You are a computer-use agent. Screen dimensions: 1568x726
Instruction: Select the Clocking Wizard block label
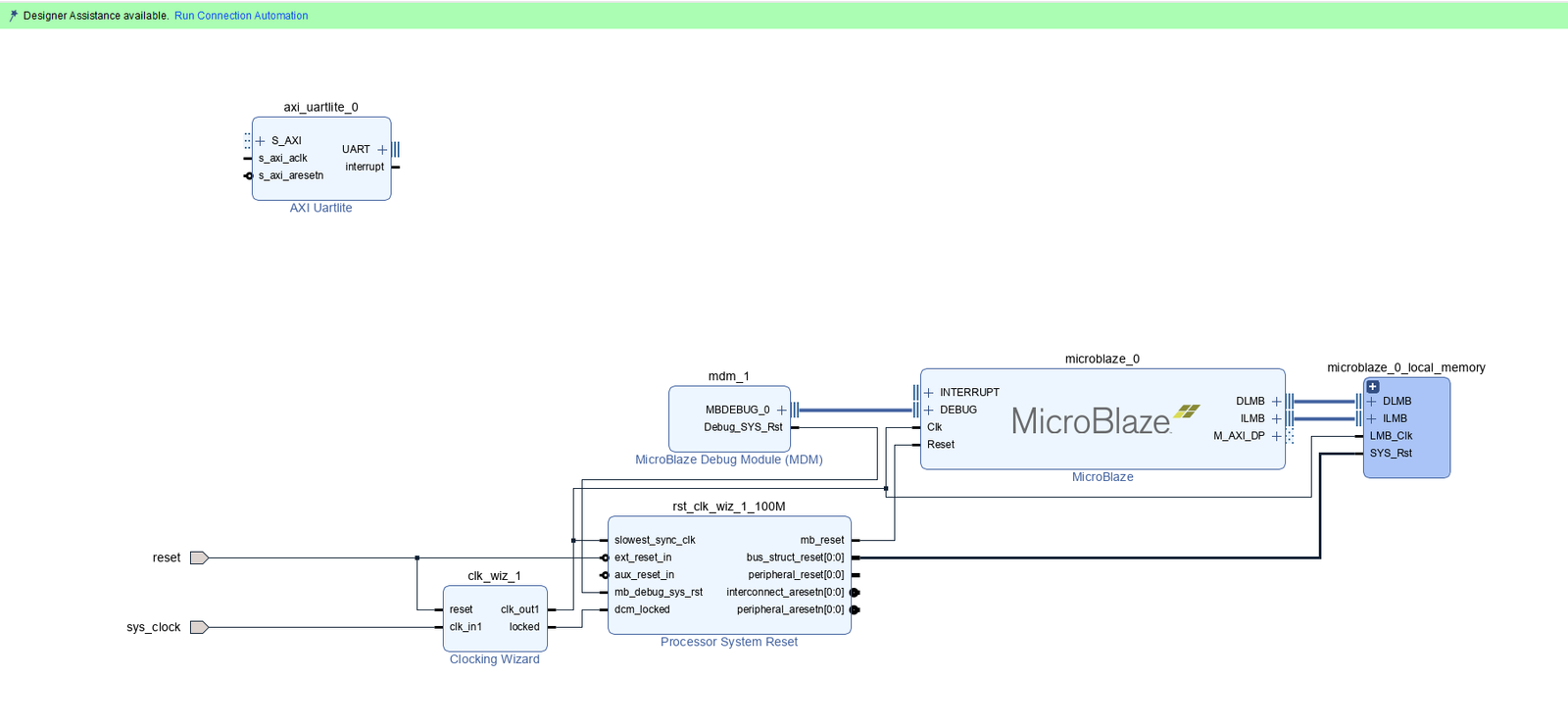point(494,659)
